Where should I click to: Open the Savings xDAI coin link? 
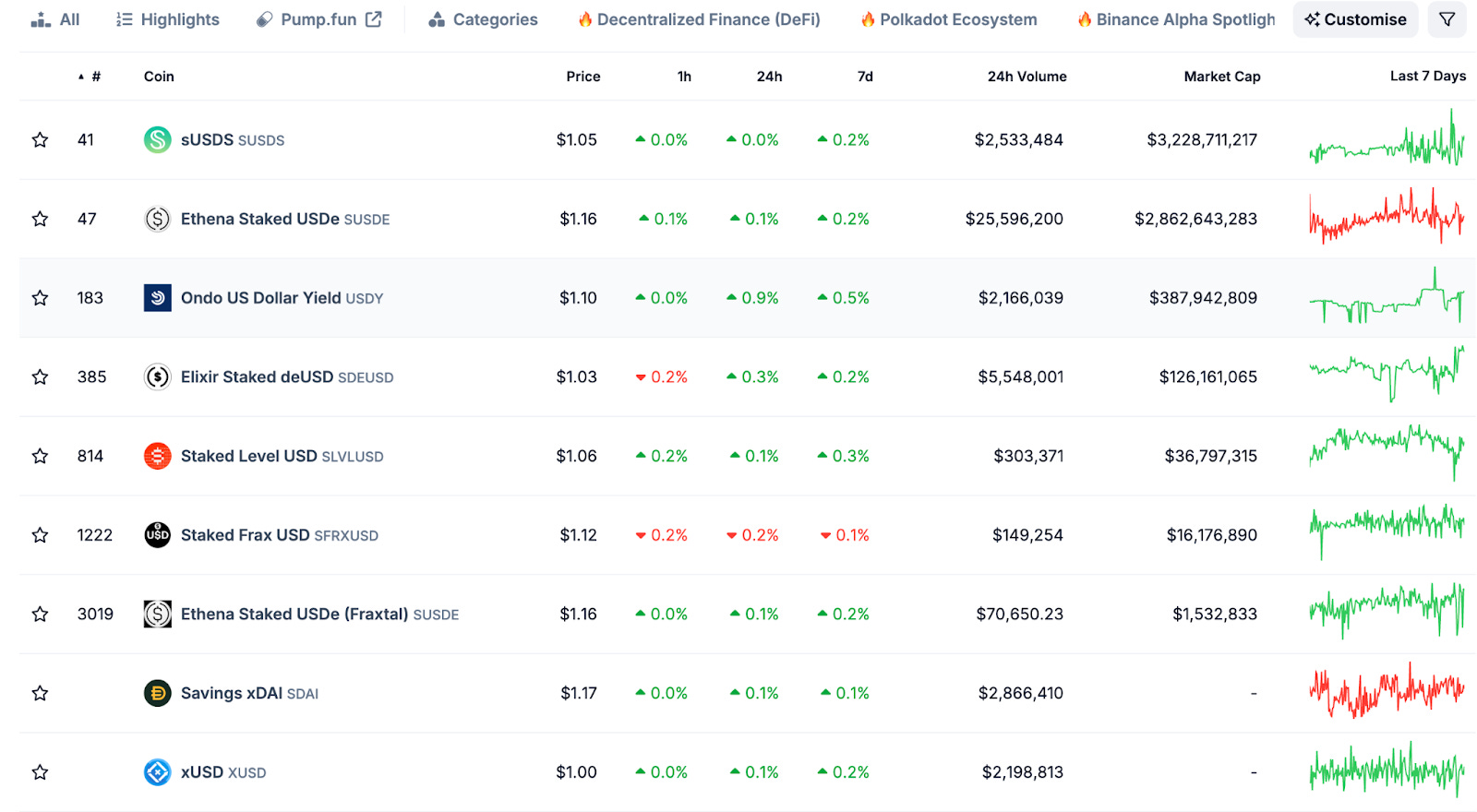(249, 693)
